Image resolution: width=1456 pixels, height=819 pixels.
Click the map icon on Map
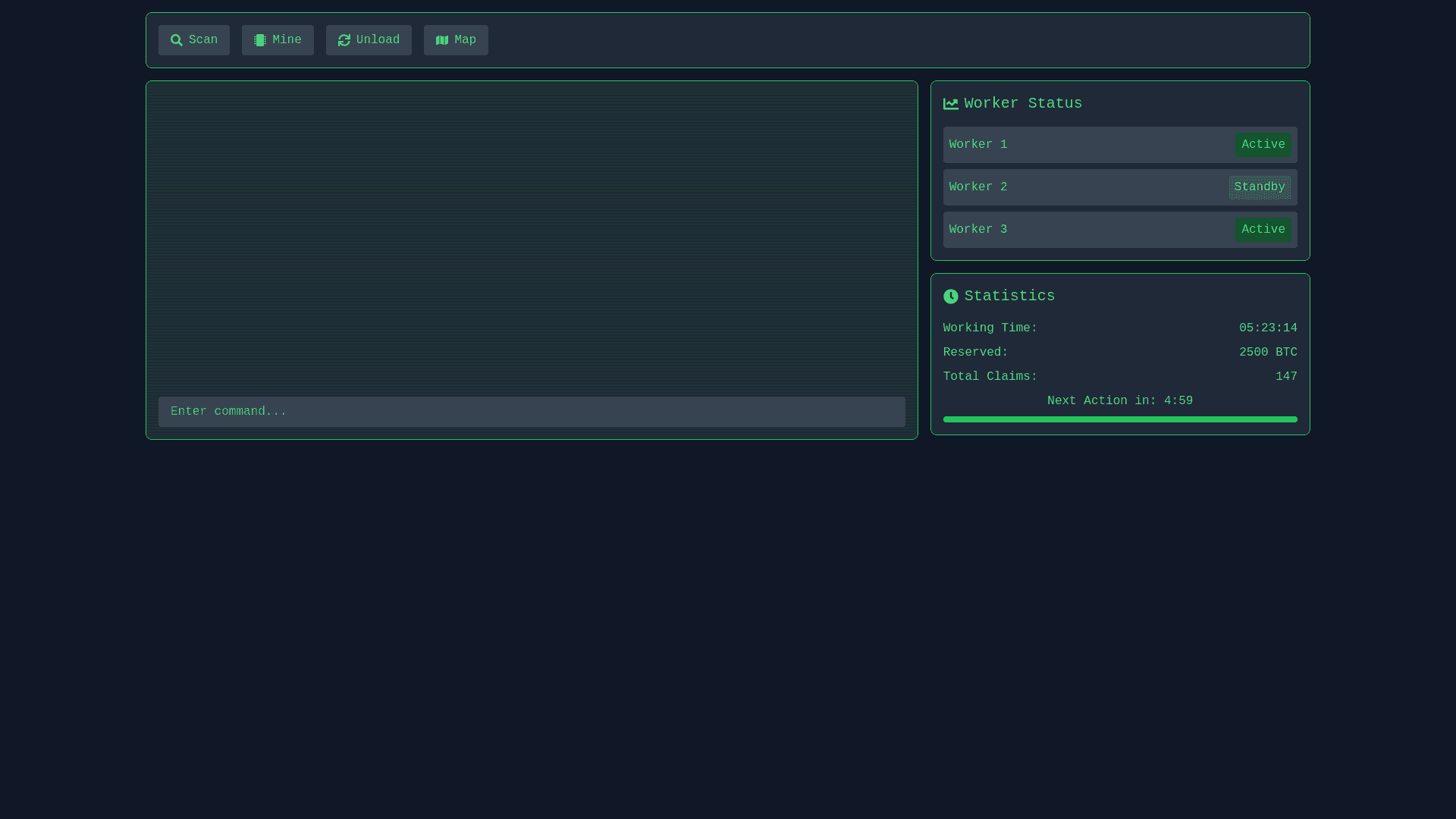[442, 40]
